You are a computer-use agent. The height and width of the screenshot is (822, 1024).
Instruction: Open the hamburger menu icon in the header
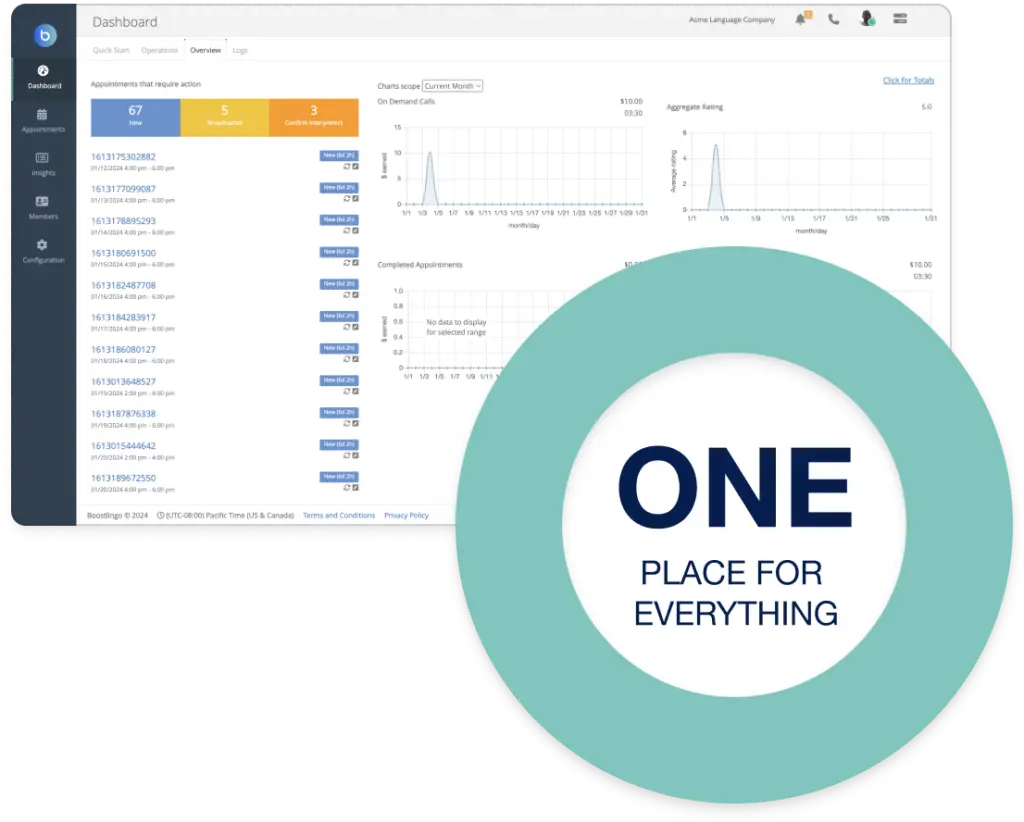click(900, 19)
